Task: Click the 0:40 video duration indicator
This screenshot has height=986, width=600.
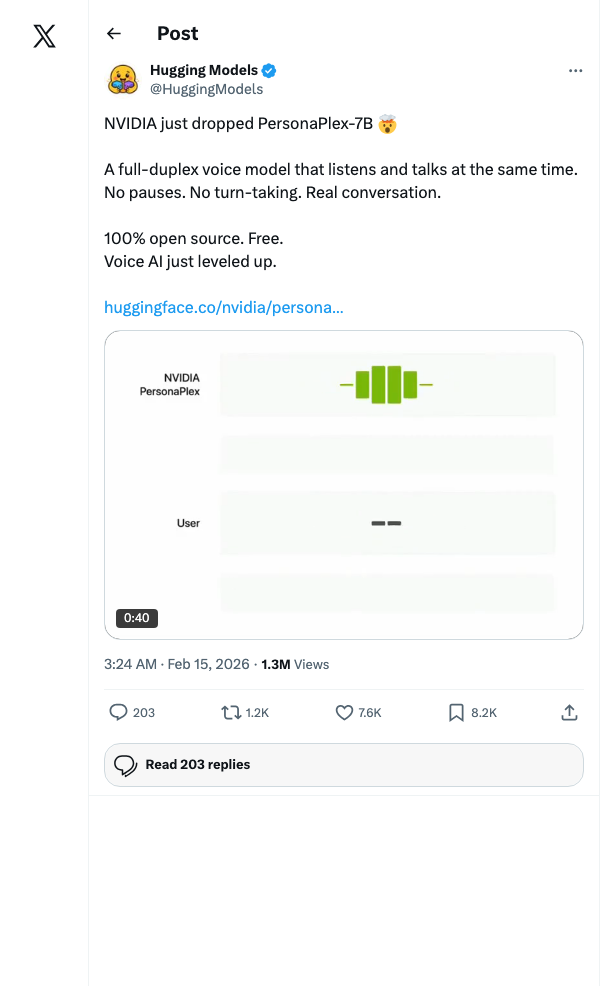Action: pyautogui.click(x=136, y=618)
